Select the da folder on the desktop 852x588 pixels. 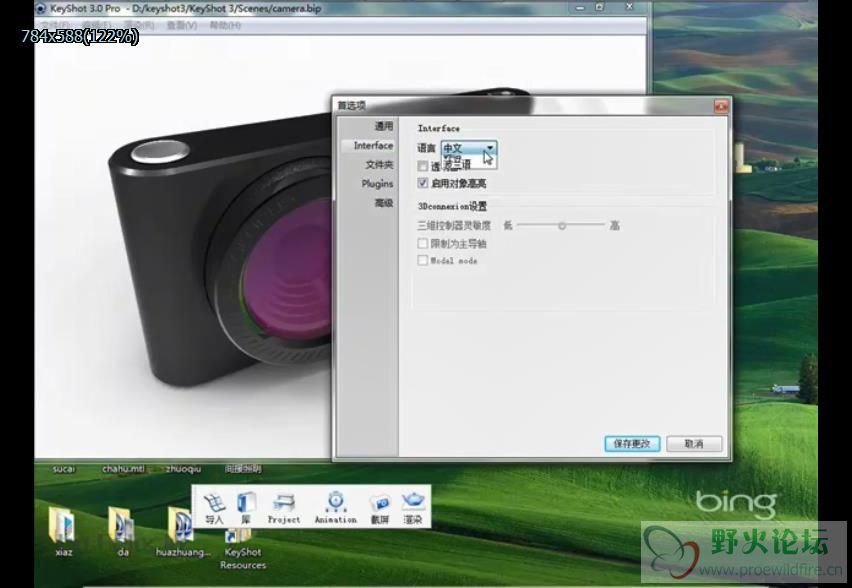pos(122,531)
